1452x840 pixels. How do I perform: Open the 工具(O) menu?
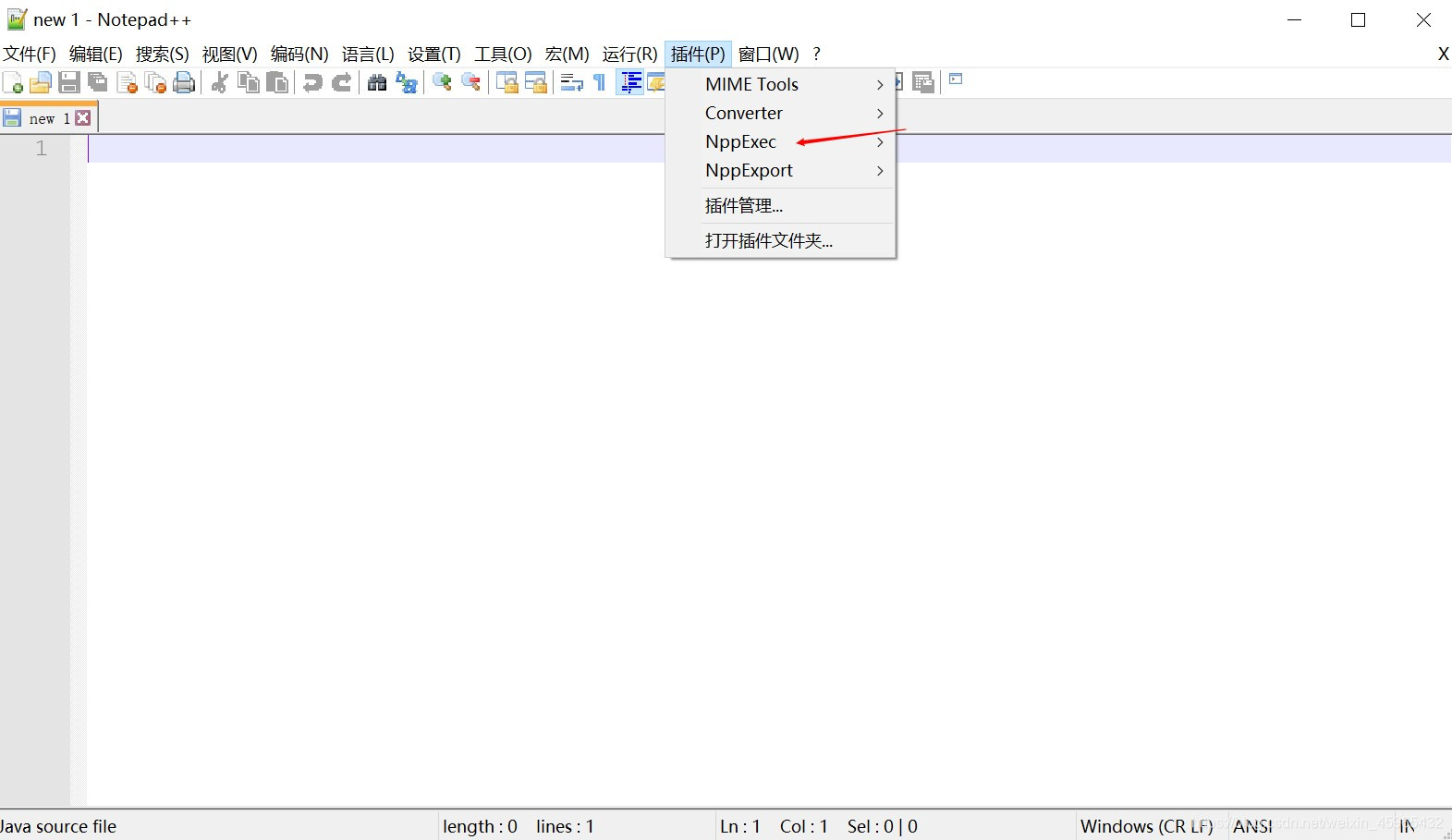click(504, 55)
